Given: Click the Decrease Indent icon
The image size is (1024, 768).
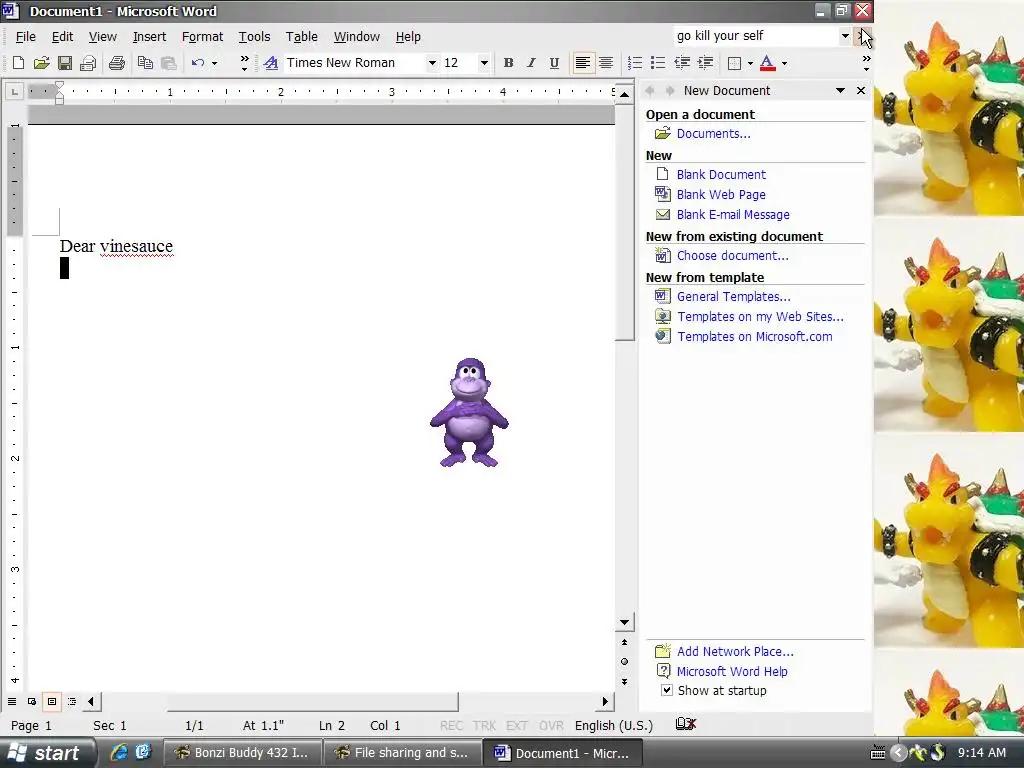Looking at the screenshot, I should coord(682,63).
